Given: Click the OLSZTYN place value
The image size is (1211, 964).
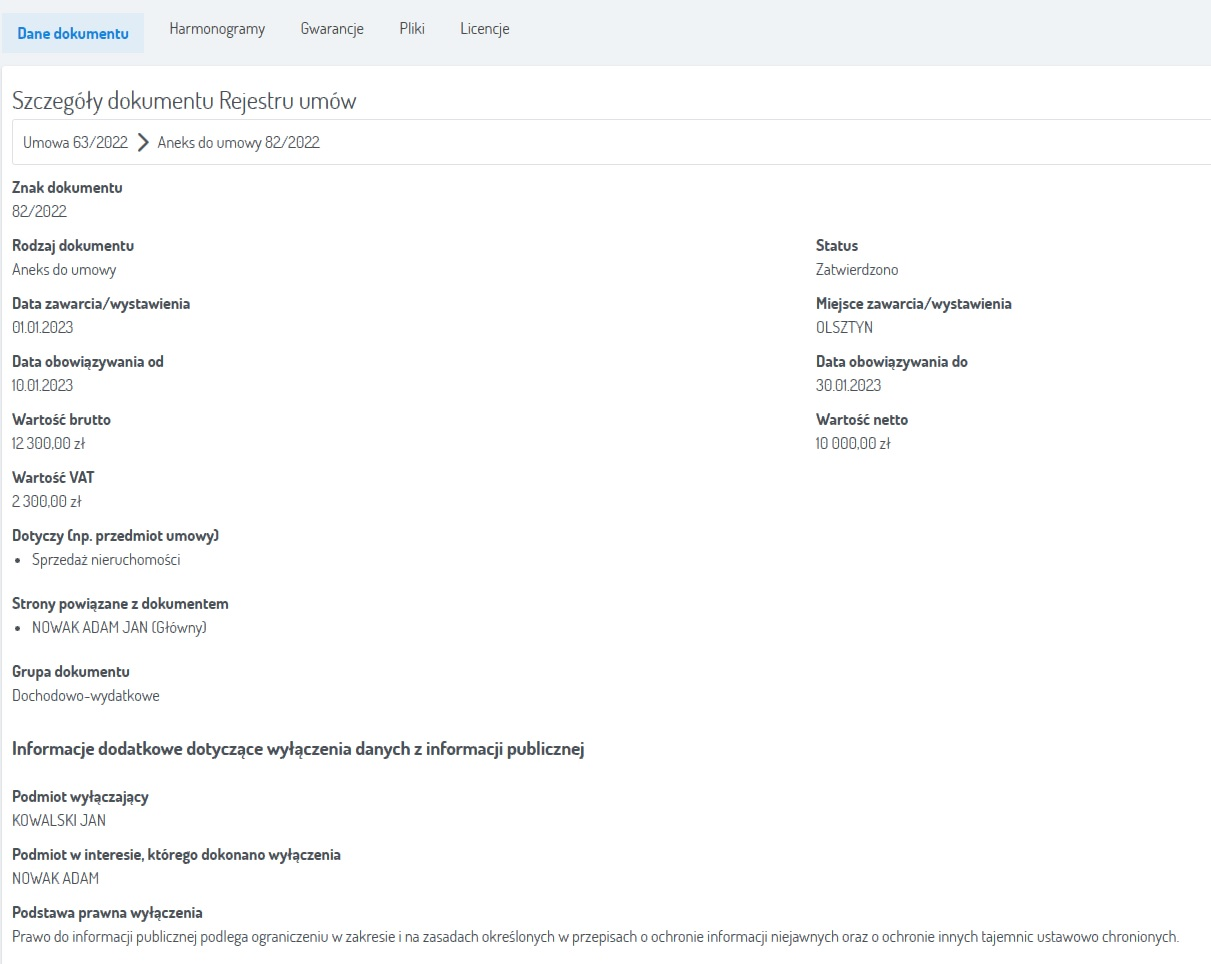Looking at the screenshot, I should (844, 327).
